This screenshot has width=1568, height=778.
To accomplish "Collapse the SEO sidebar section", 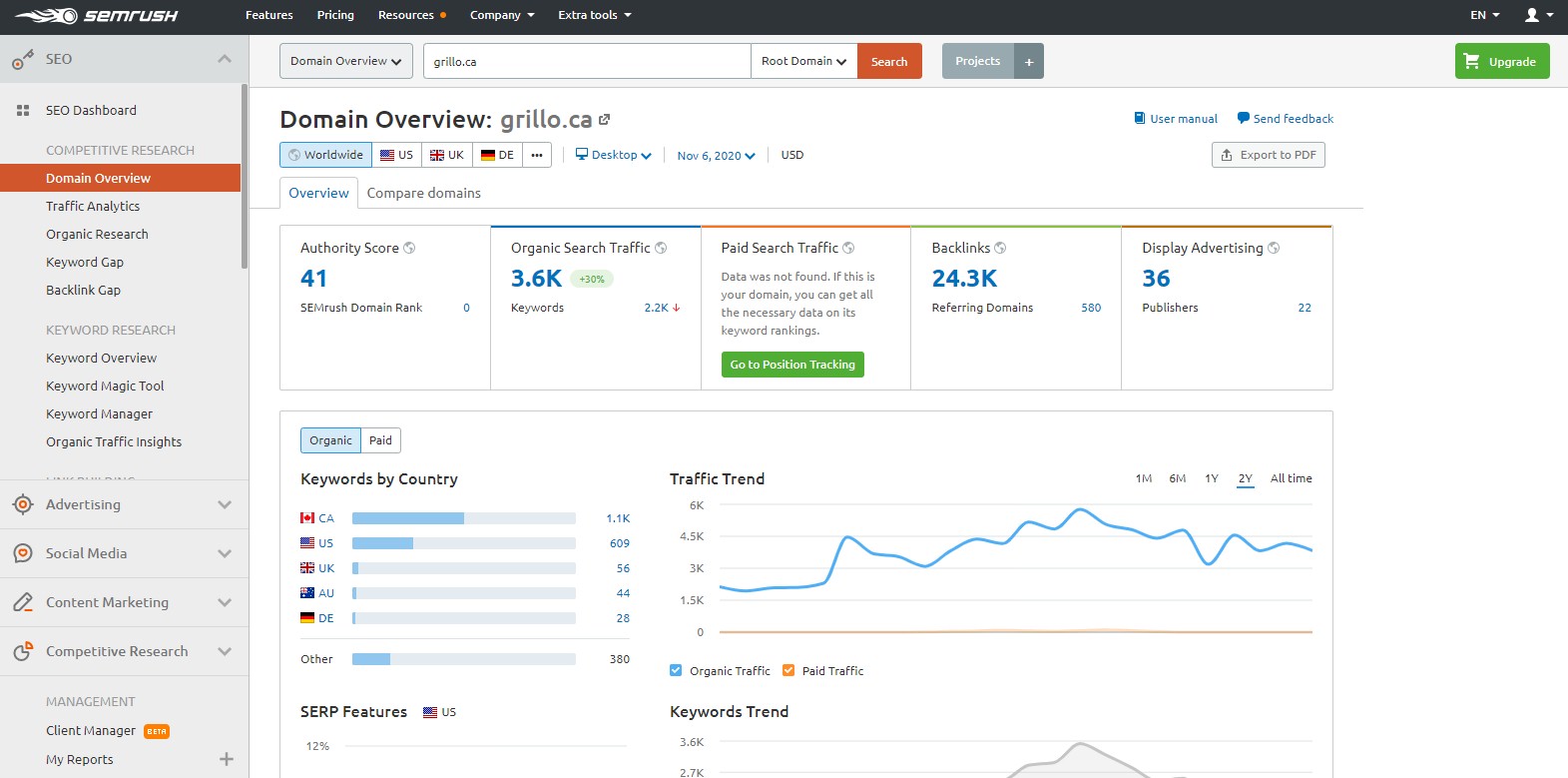I will (x=225, y=59).
